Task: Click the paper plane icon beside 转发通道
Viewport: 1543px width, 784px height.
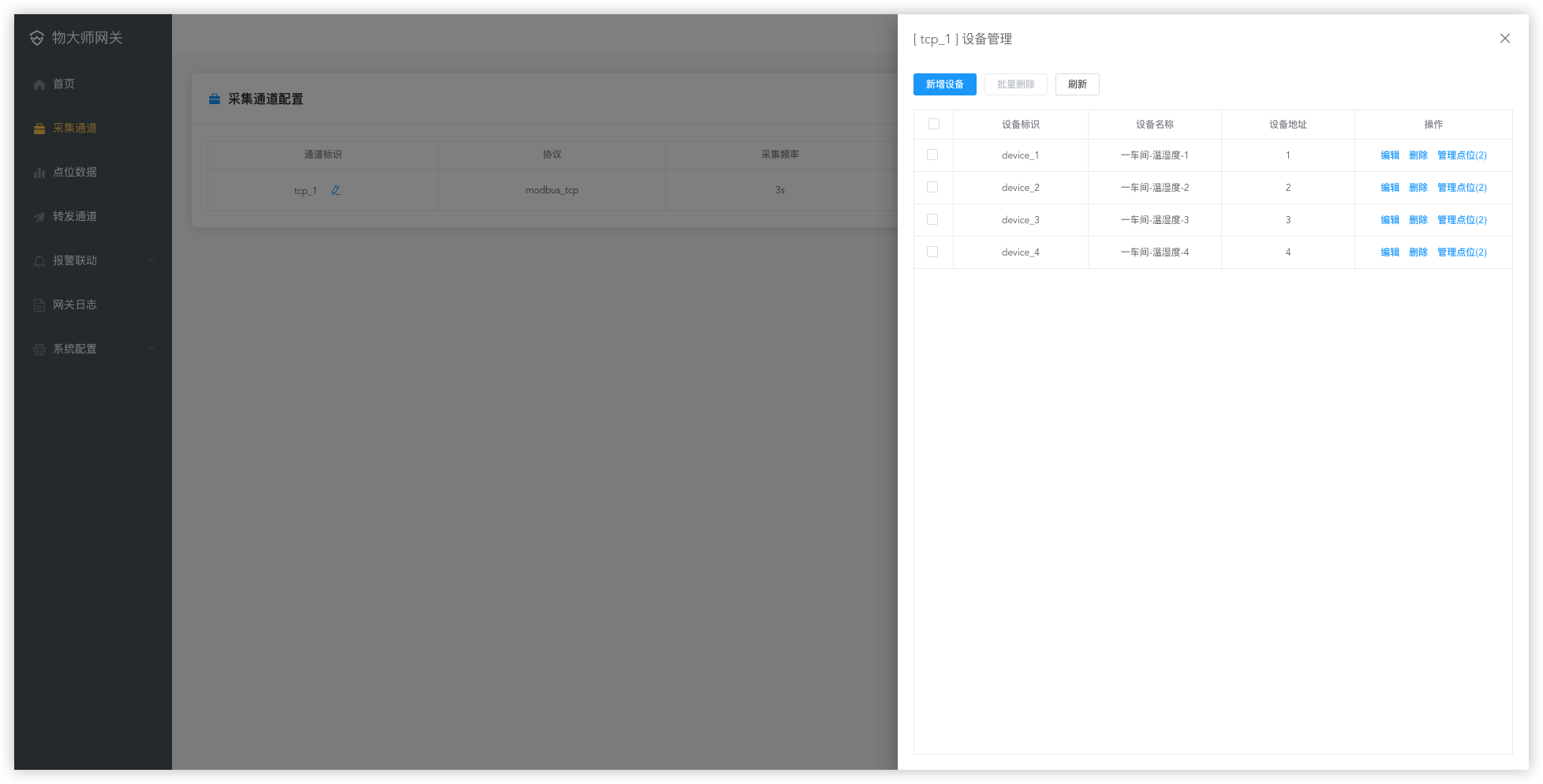Action: [x=39, y=217]
